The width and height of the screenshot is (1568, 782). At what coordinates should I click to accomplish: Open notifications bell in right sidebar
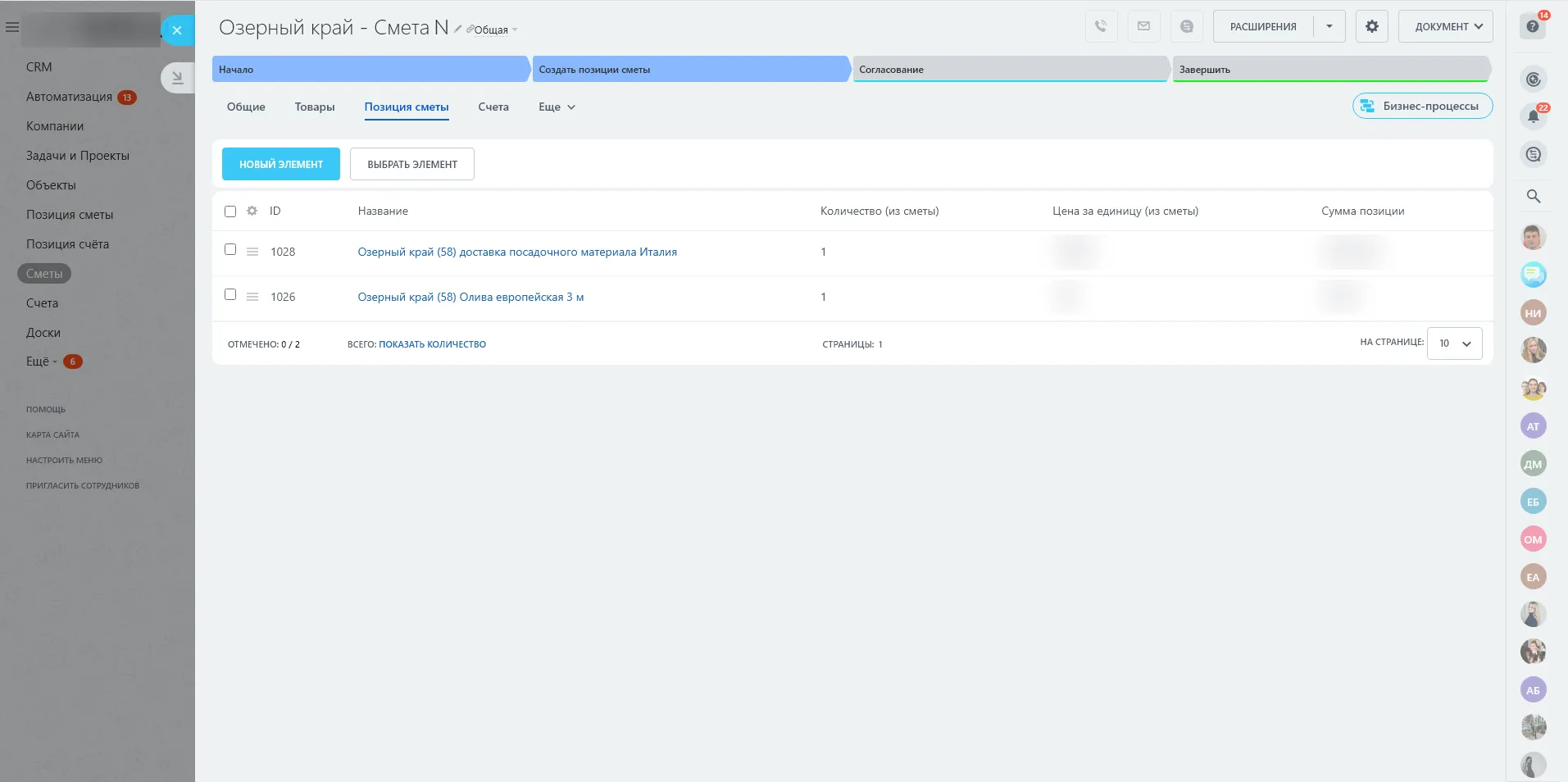point(1534,116)
